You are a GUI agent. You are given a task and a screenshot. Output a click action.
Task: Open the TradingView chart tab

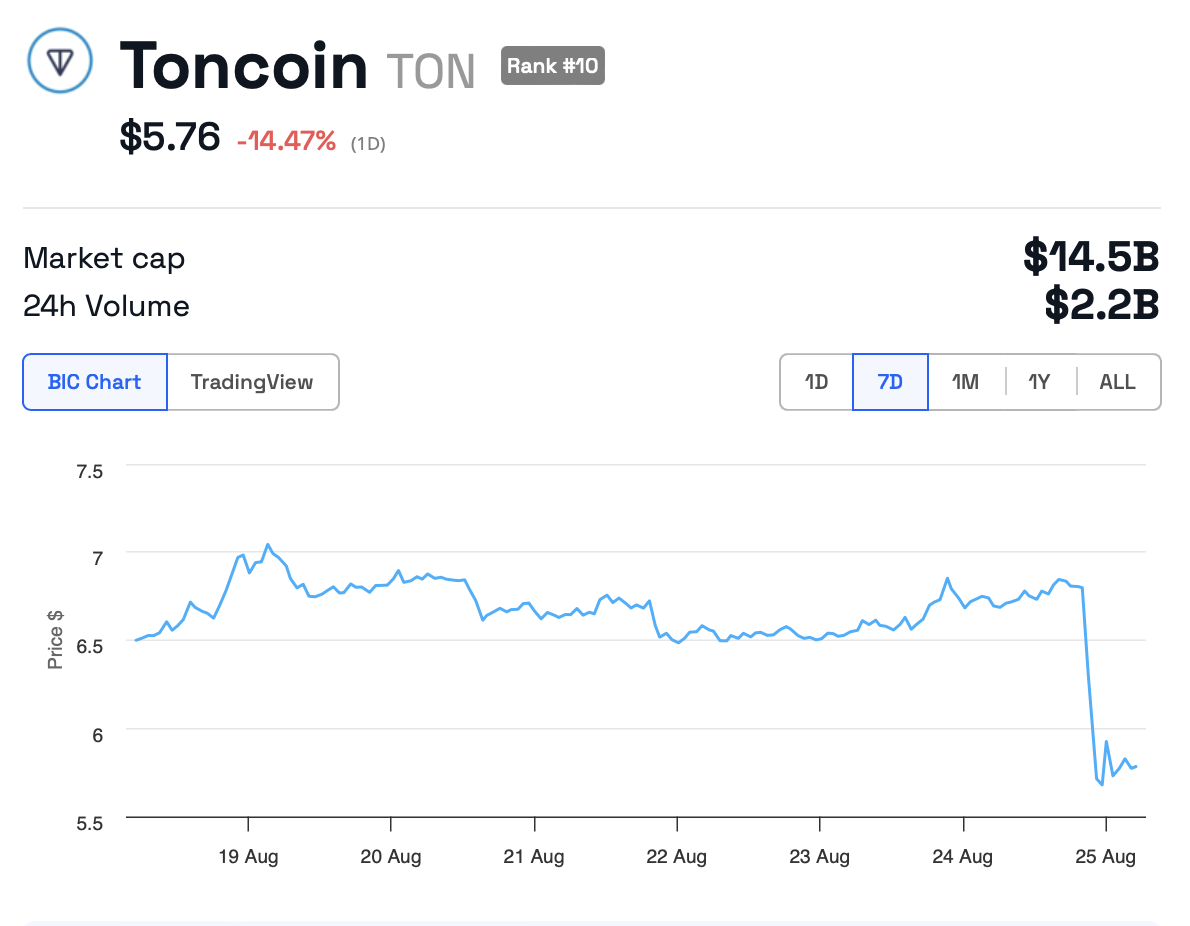[x=252, y=382]
